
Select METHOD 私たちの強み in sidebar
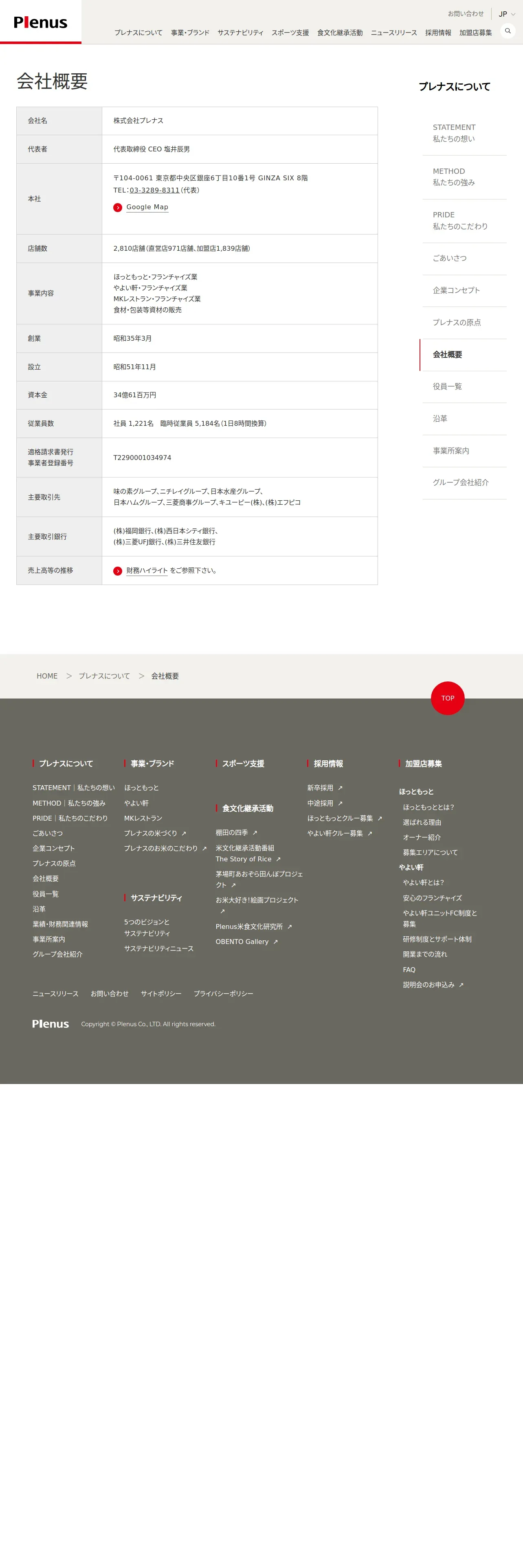(465, 177)
